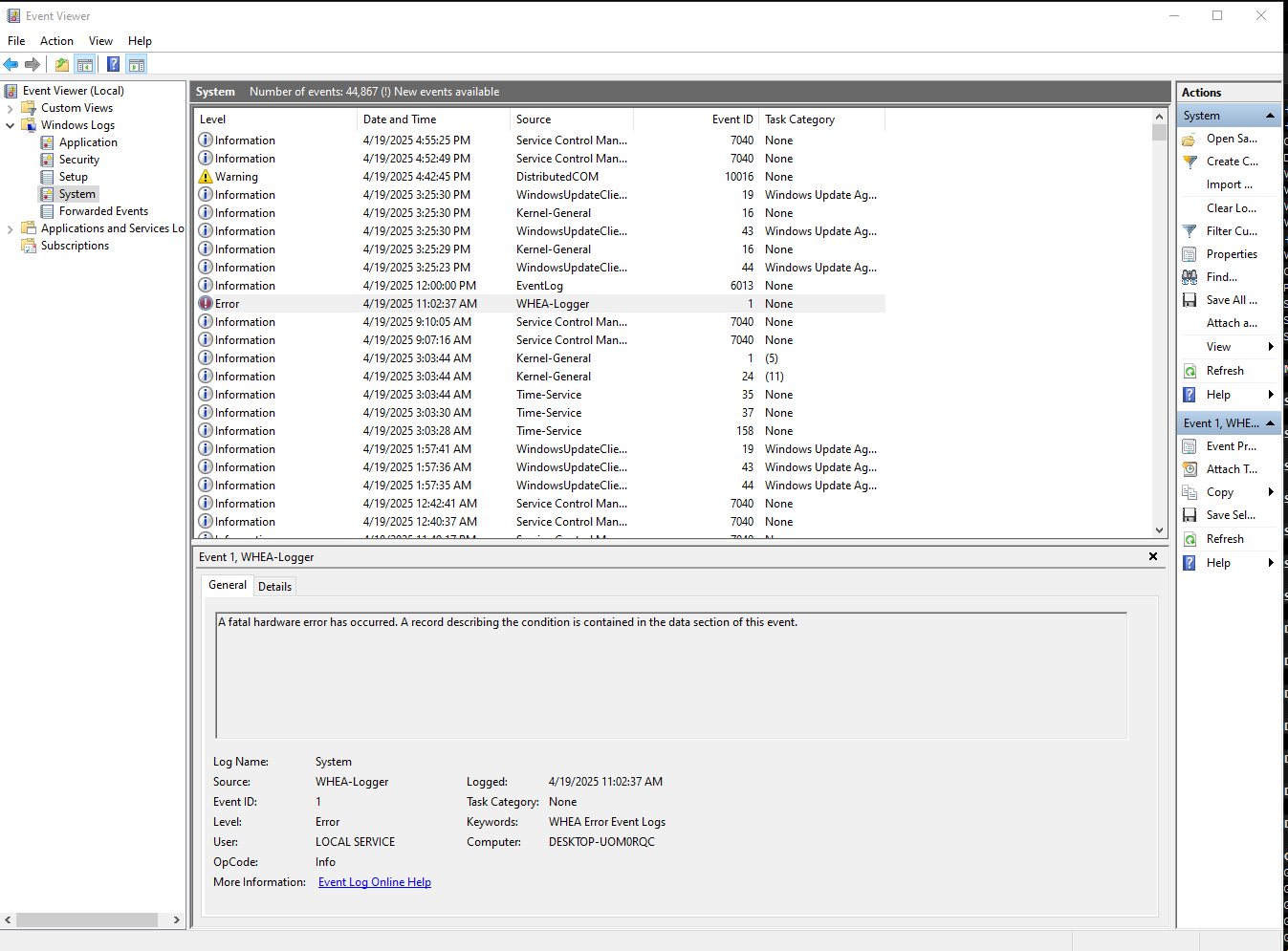Sort events by Date and Time column header
Image resolution: width=1288 pixels, height=951 pixels.
(x=433, y=119)
